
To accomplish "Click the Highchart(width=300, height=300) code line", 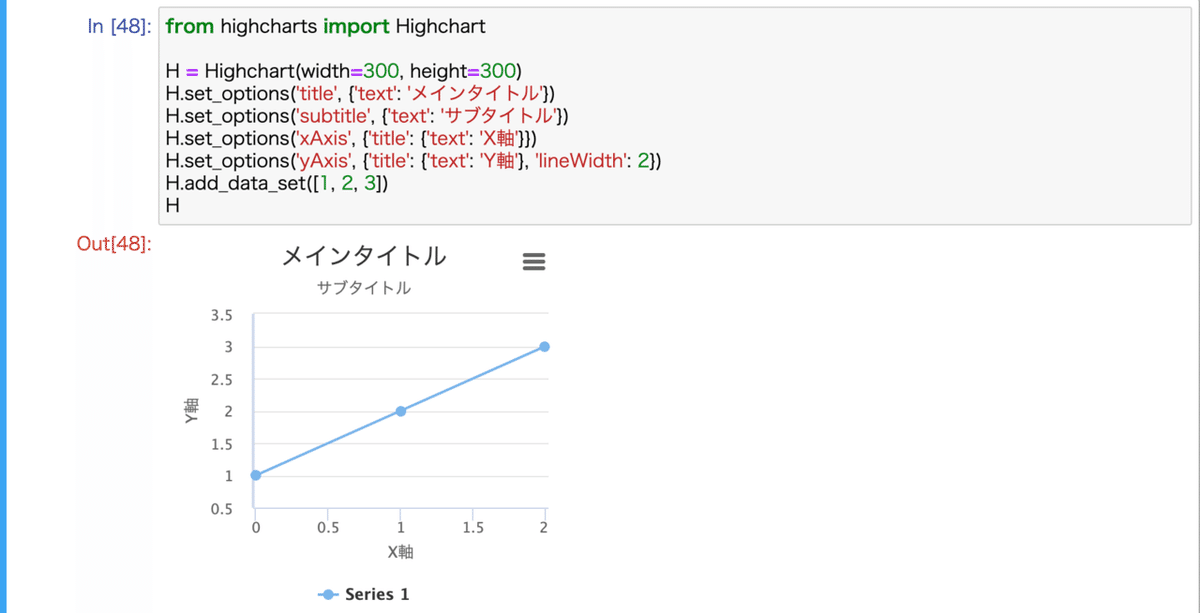I will (344, 71).
